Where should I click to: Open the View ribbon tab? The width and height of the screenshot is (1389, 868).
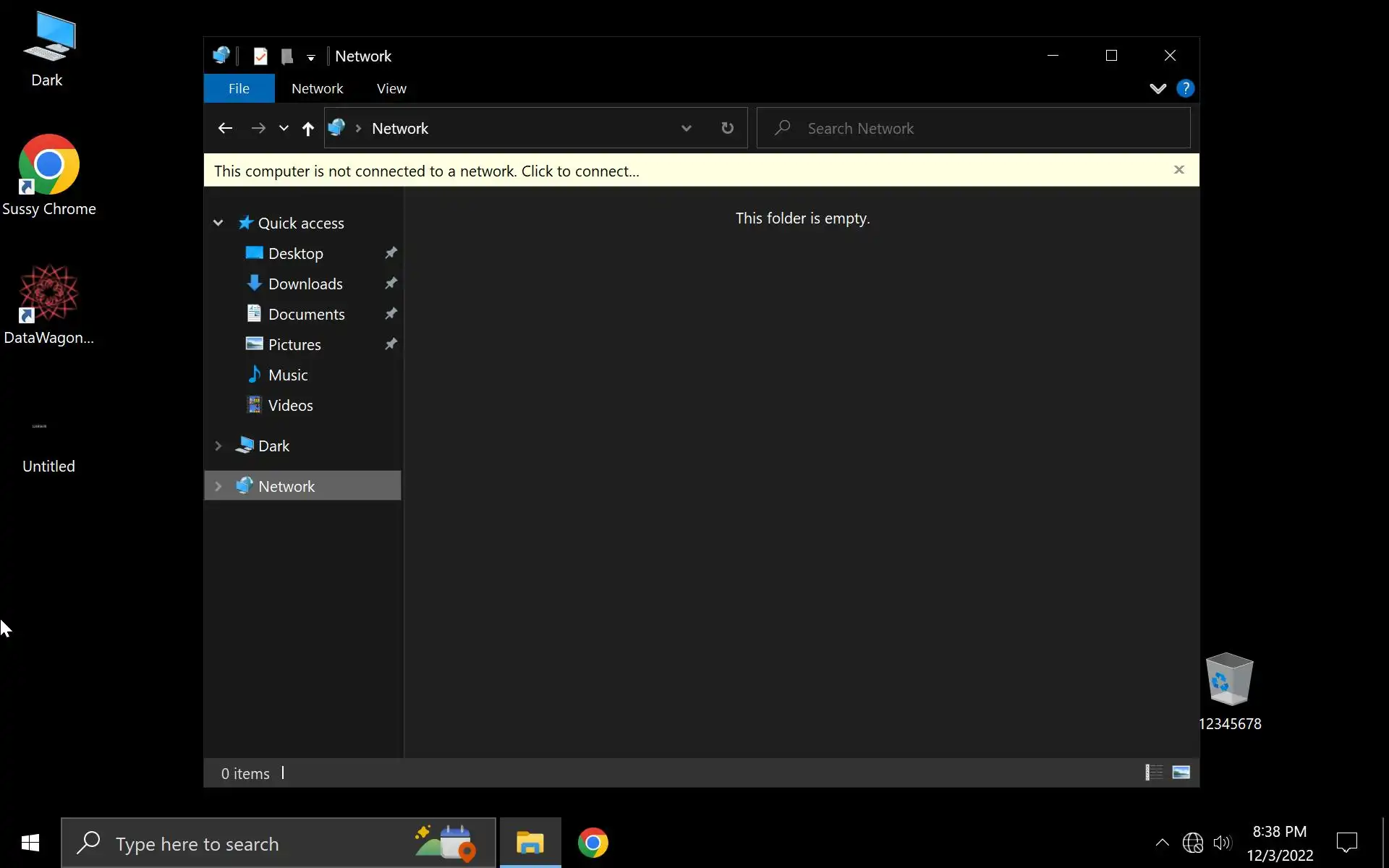click(x=391, y=88)
